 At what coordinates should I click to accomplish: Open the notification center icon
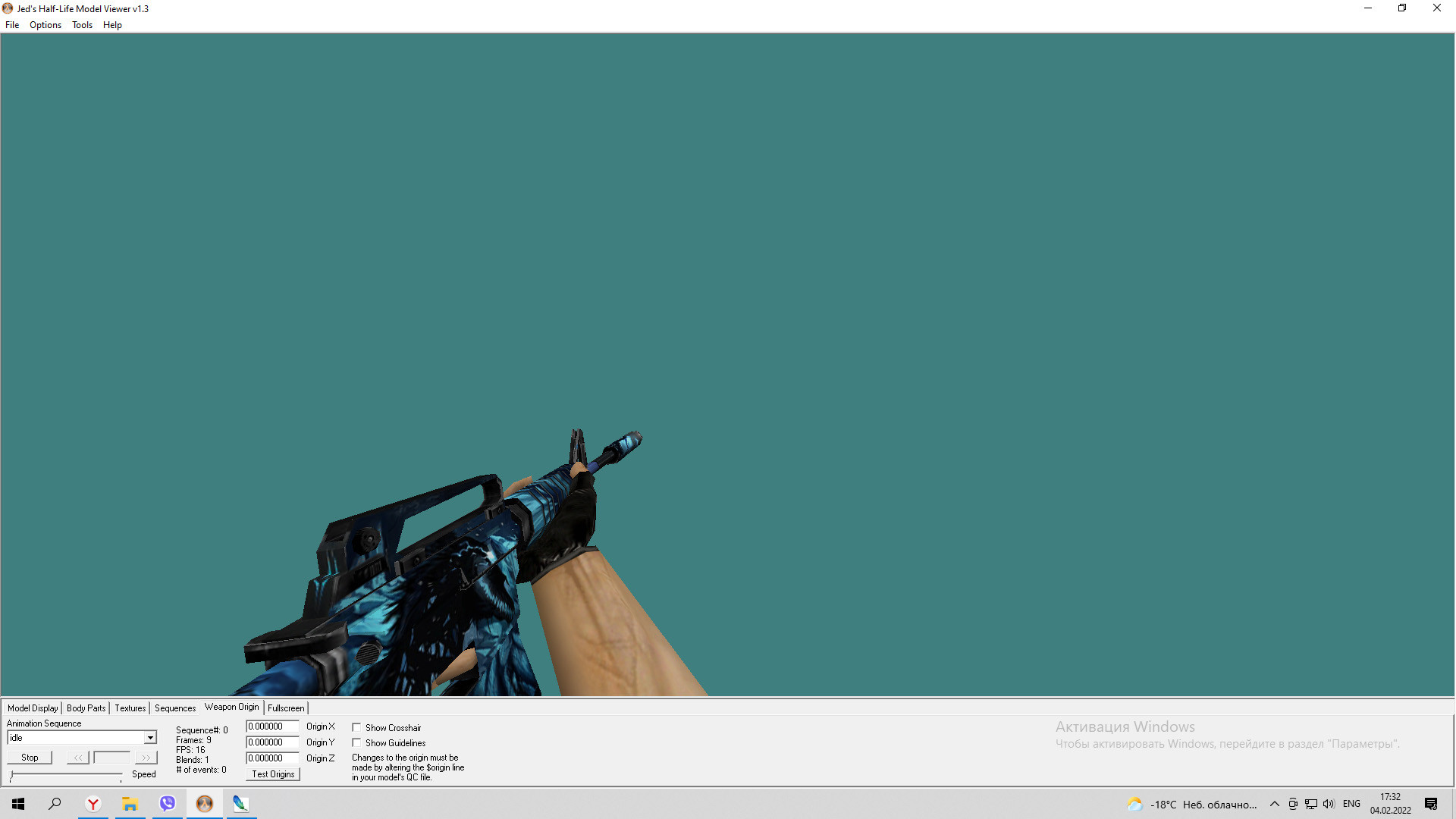pos(1431,805)
